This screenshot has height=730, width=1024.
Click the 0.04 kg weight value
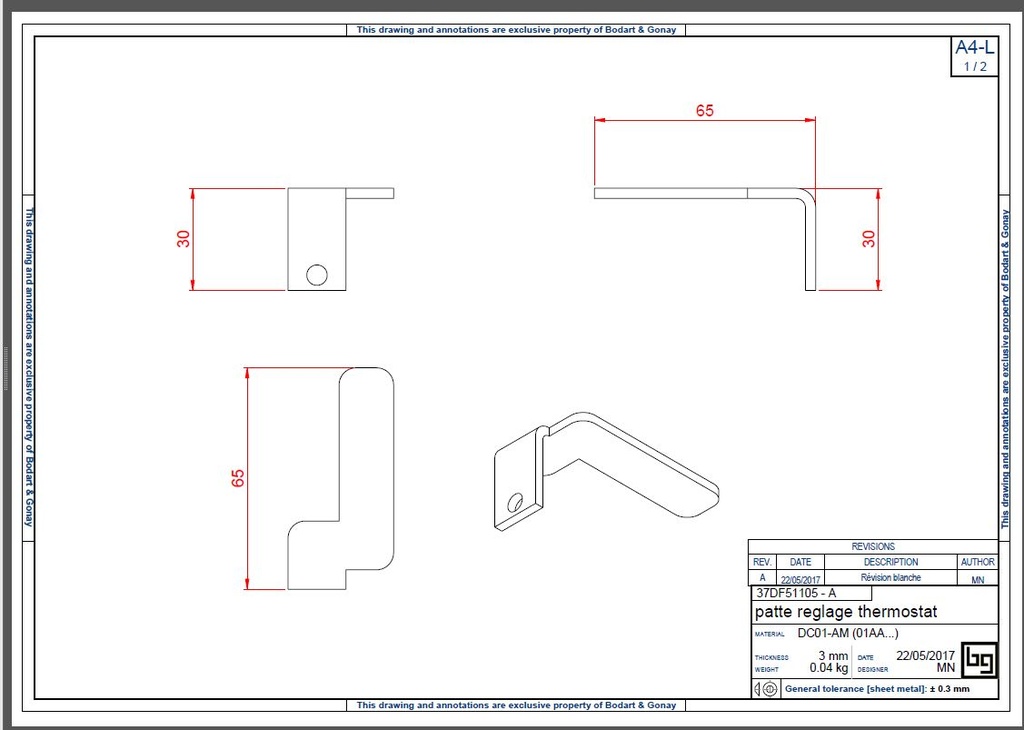(x=828, y=668)
